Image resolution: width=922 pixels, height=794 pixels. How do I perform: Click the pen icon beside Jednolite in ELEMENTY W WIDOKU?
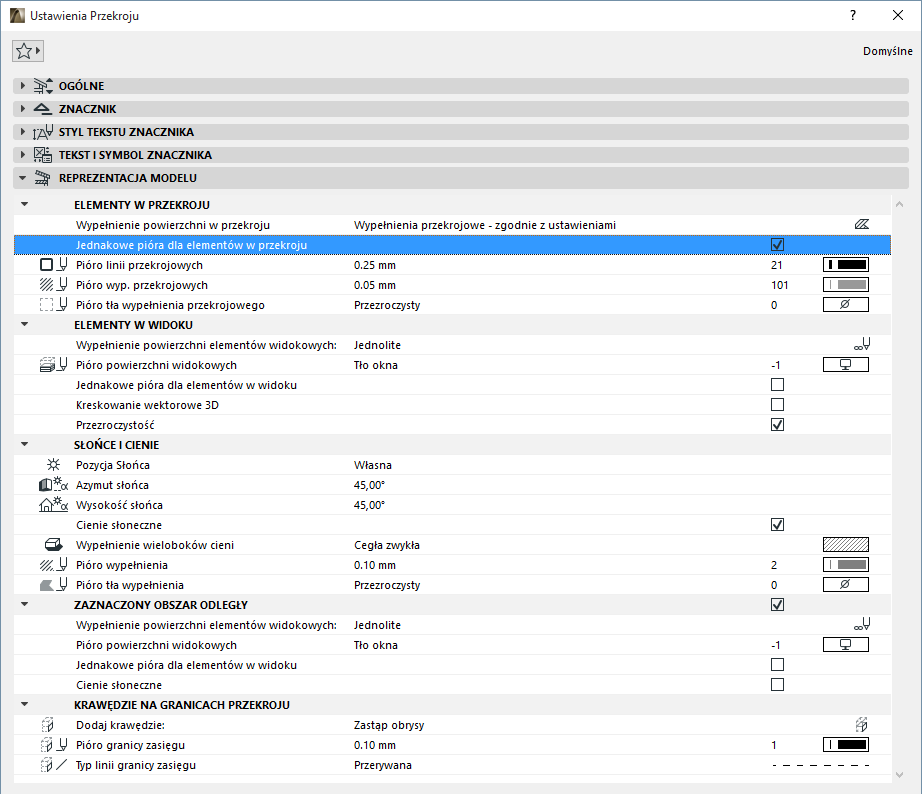tap(862, 345)
